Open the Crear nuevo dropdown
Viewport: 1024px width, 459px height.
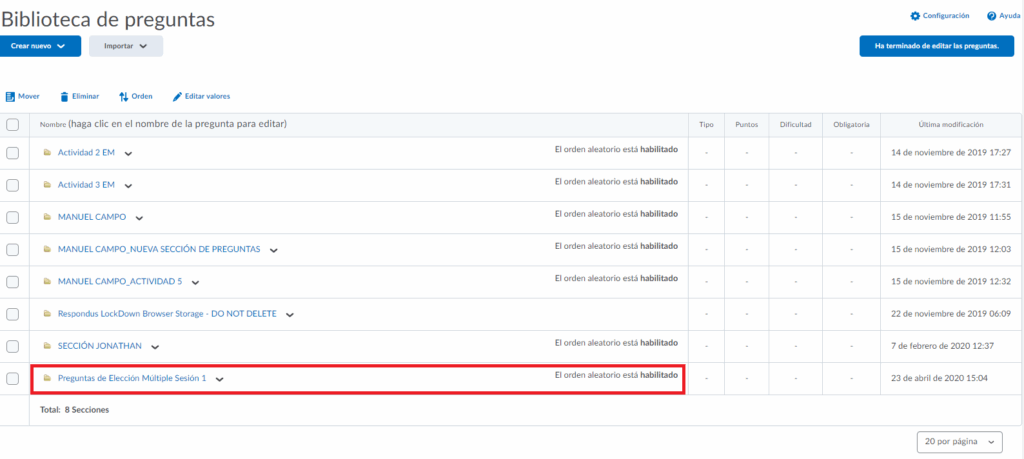tap(41, 46)
